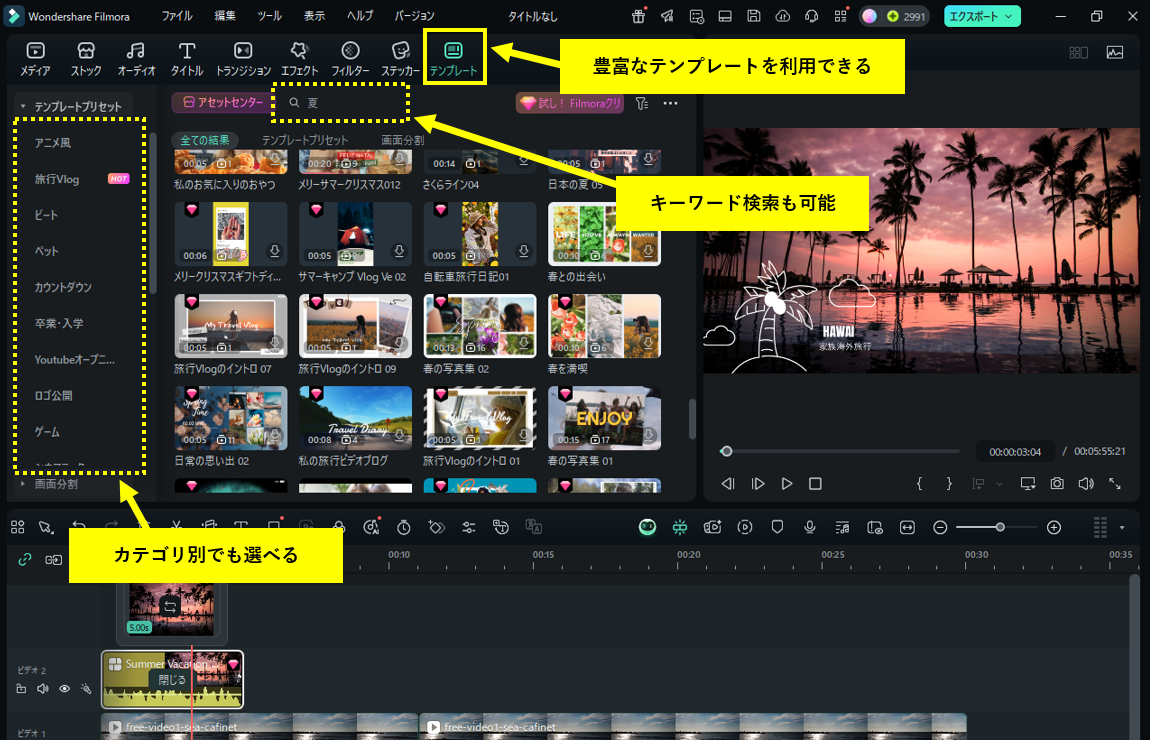
Task: Select the 旅行Vlogのイントロ 07 template thumbnail
Action: pyautogui.click(x=230, y=326)
